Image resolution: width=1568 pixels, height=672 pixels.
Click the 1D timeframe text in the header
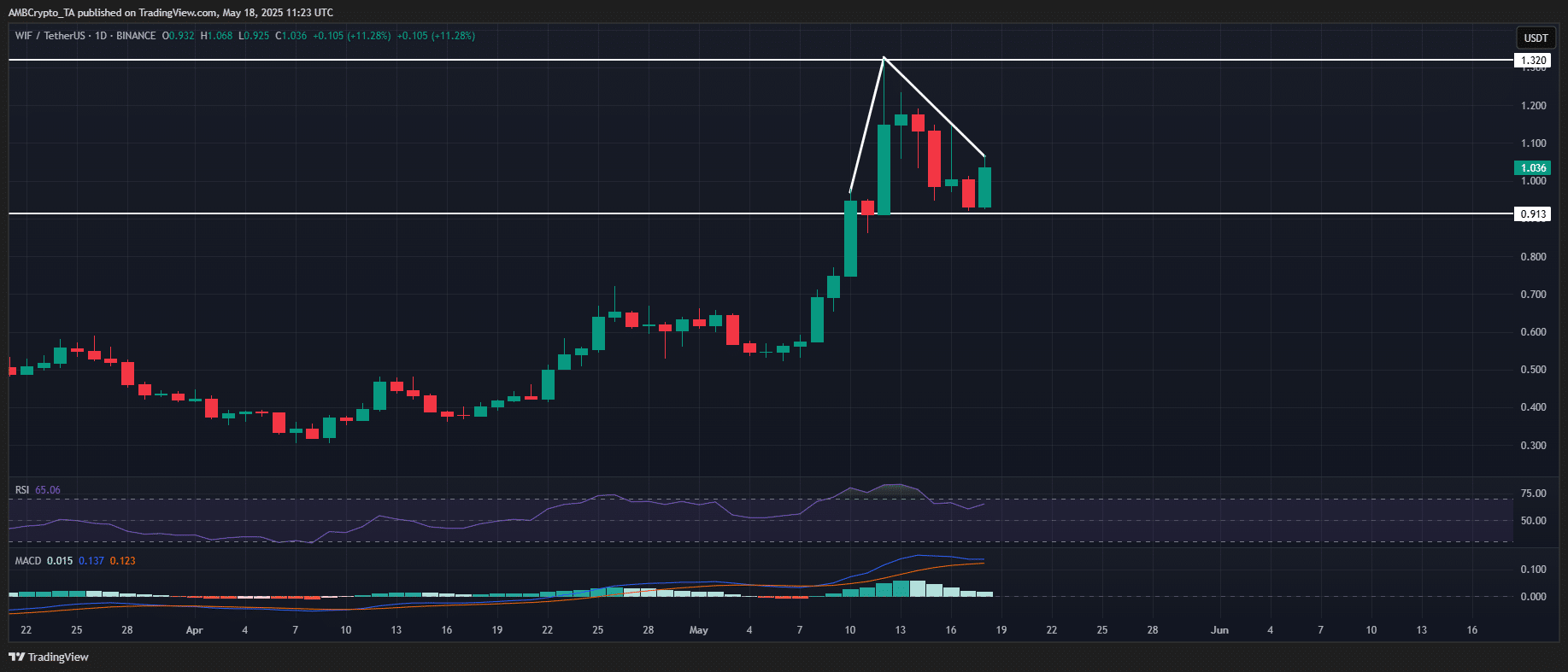click(101, 36)
